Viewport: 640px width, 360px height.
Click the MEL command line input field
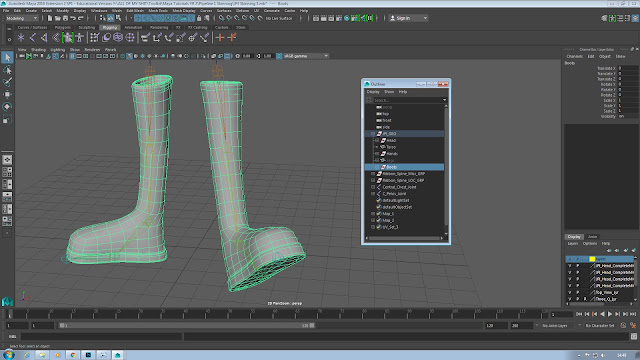point(101,336)
